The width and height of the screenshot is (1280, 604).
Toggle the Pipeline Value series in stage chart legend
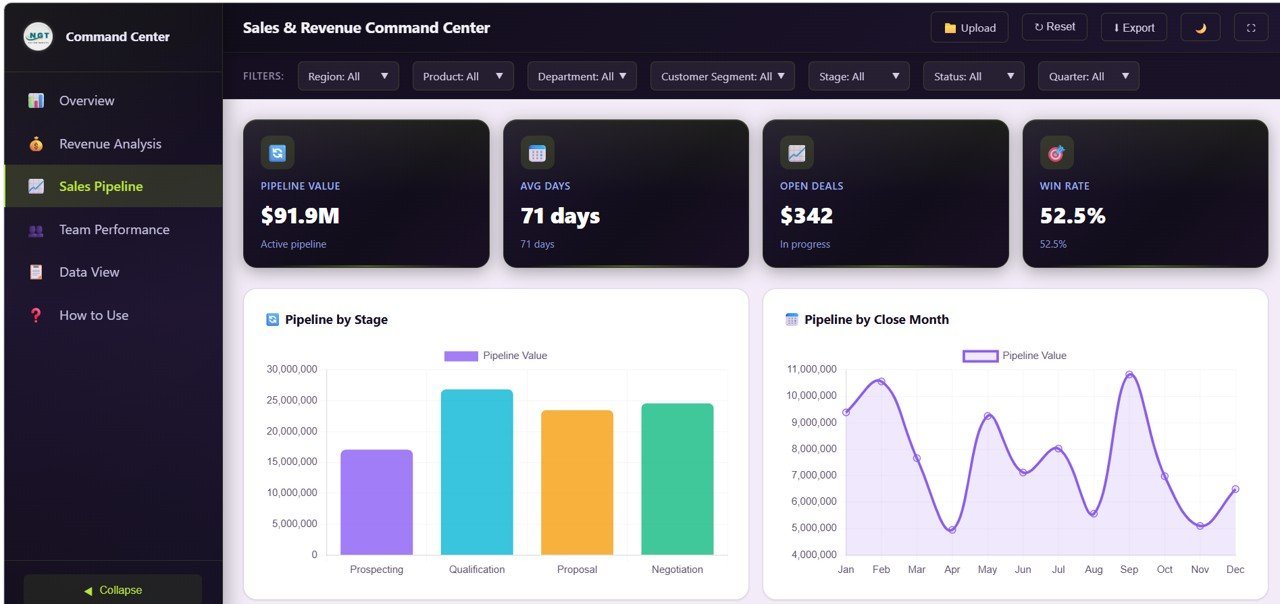pyautogui.click(x=495, y=355)
